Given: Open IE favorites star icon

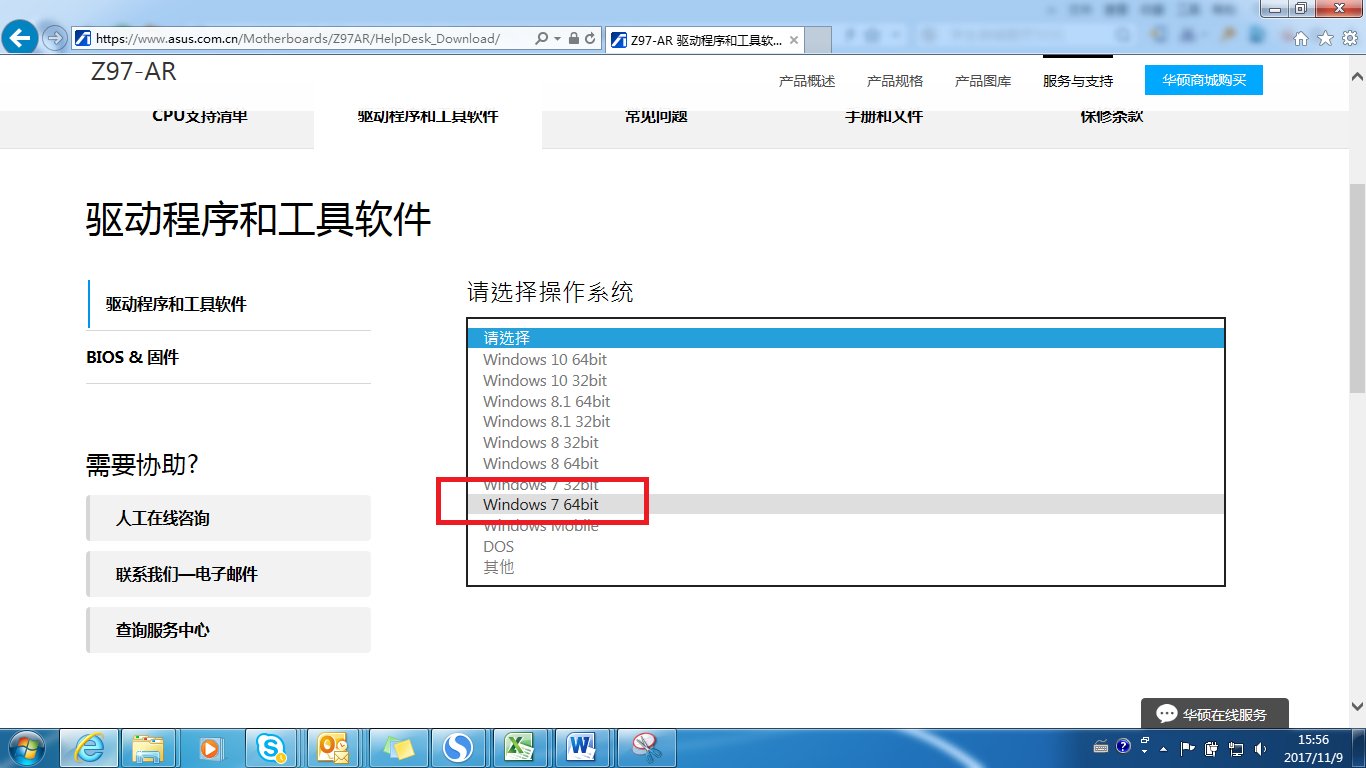Looking at the screenshot, I should coord(1325,39).
